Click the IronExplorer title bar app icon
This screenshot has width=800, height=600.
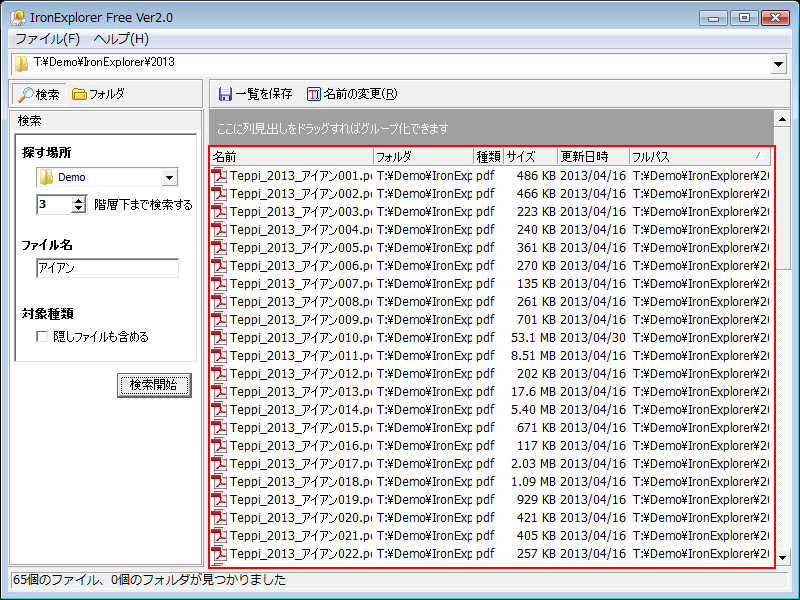click(18, 18)
